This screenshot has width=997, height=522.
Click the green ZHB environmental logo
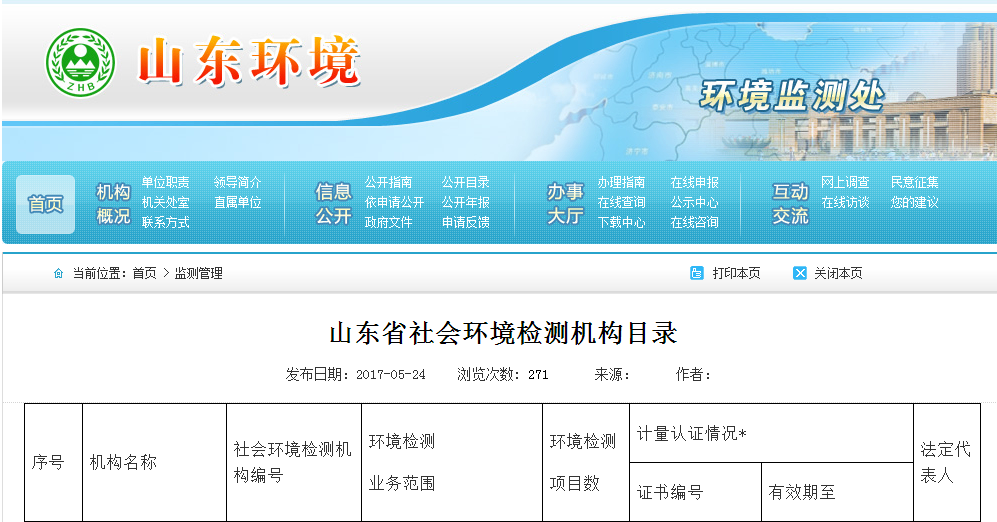(80, 62)
